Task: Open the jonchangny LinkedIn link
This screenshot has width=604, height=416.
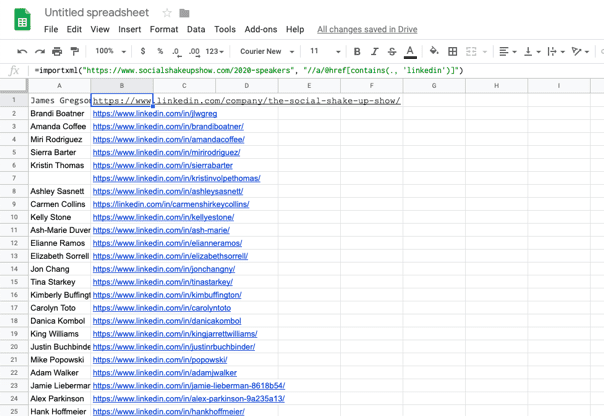Action: [x=164, y=269]
